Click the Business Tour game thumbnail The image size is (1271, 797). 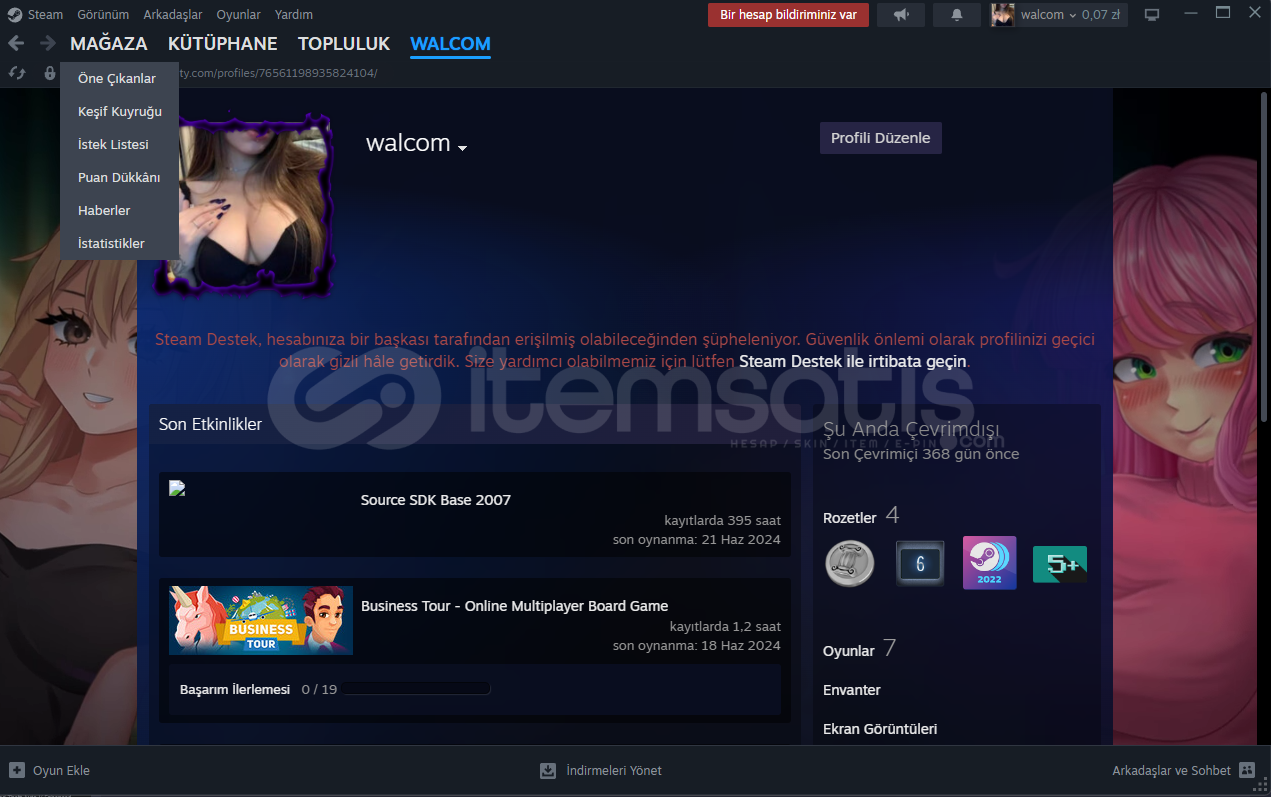[x=261, y=620]
